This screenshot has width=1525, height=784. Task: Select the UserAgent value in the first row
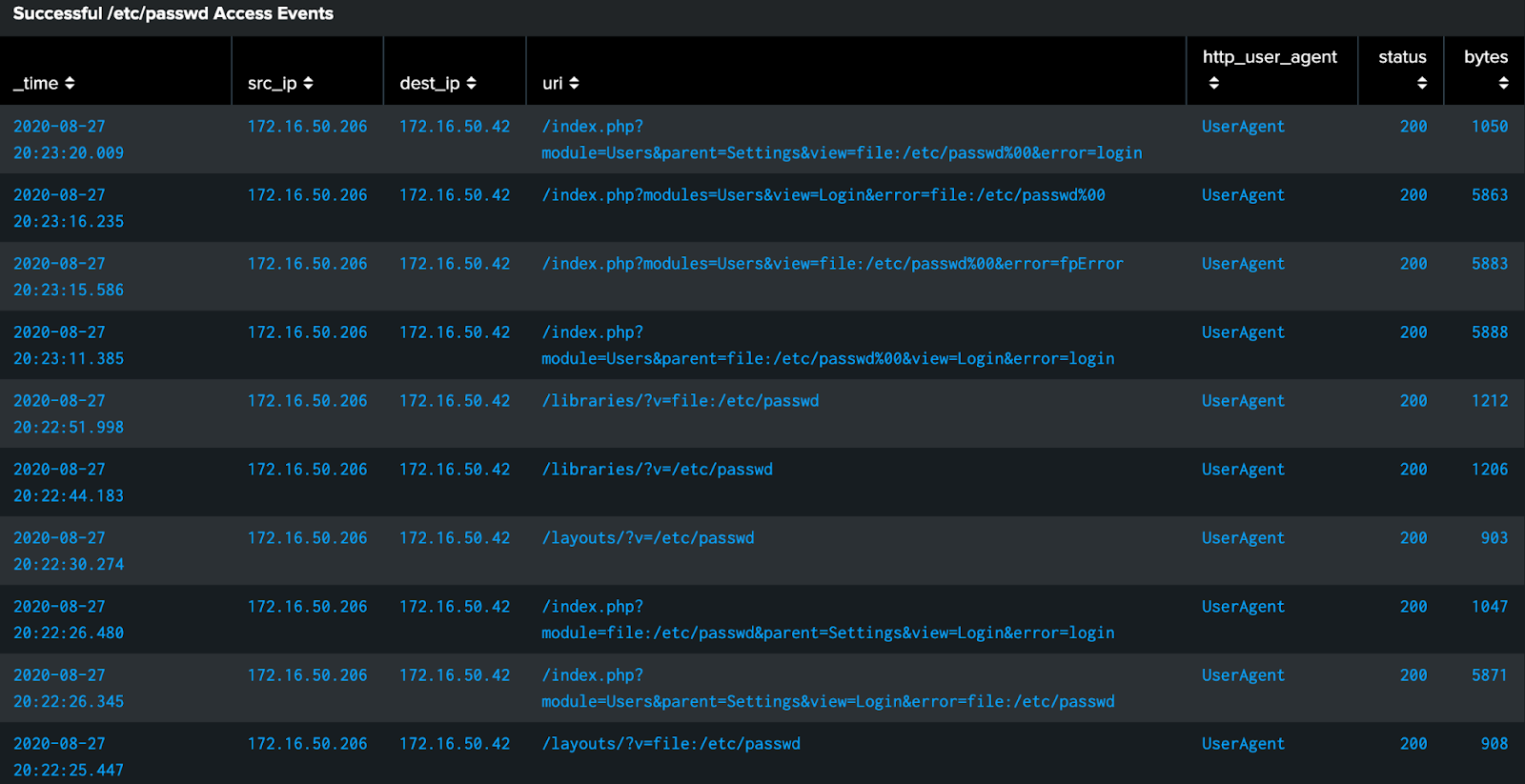coord(1243,126)
